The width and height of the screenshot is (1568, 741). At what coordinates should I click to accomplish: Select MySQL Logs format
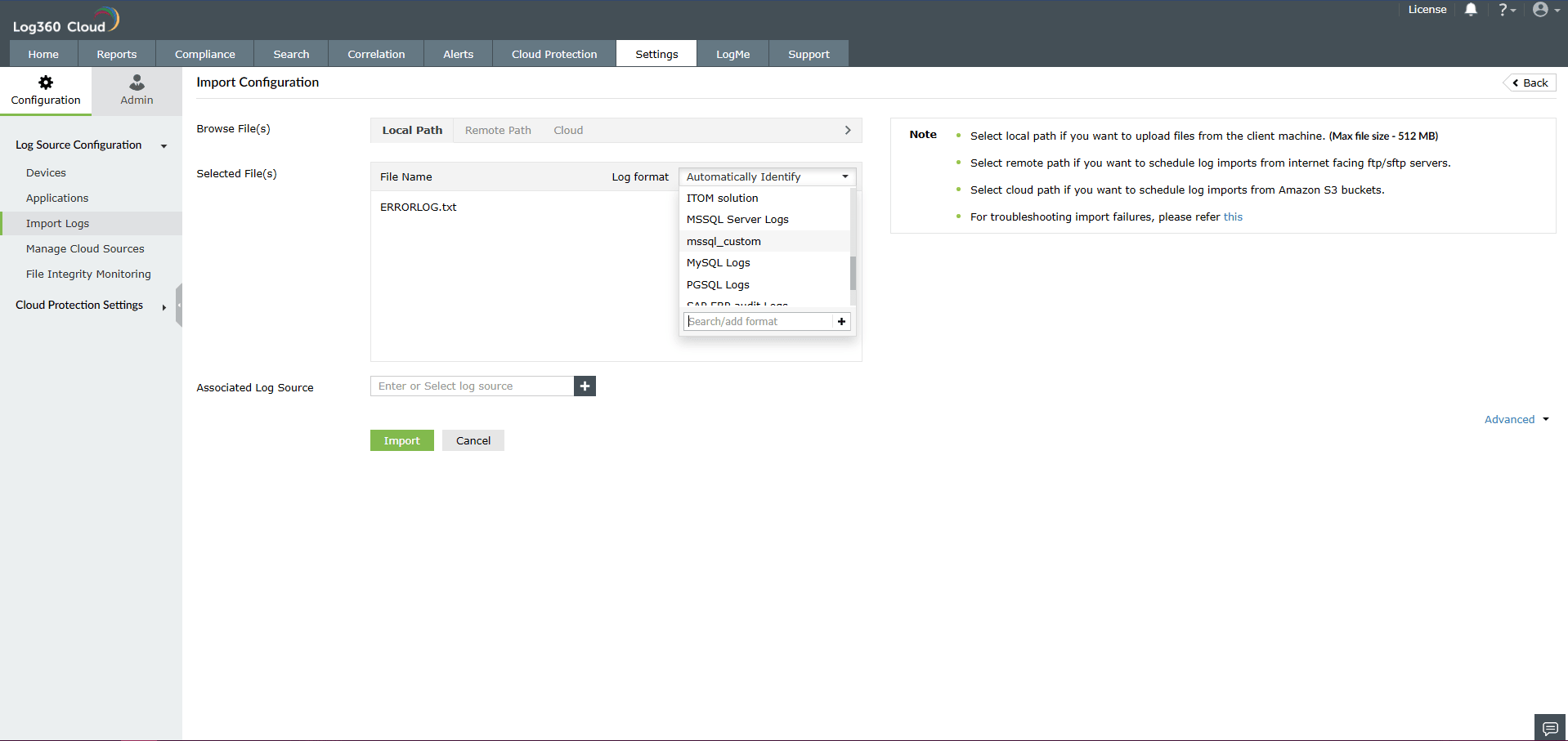tap(718, 262)
